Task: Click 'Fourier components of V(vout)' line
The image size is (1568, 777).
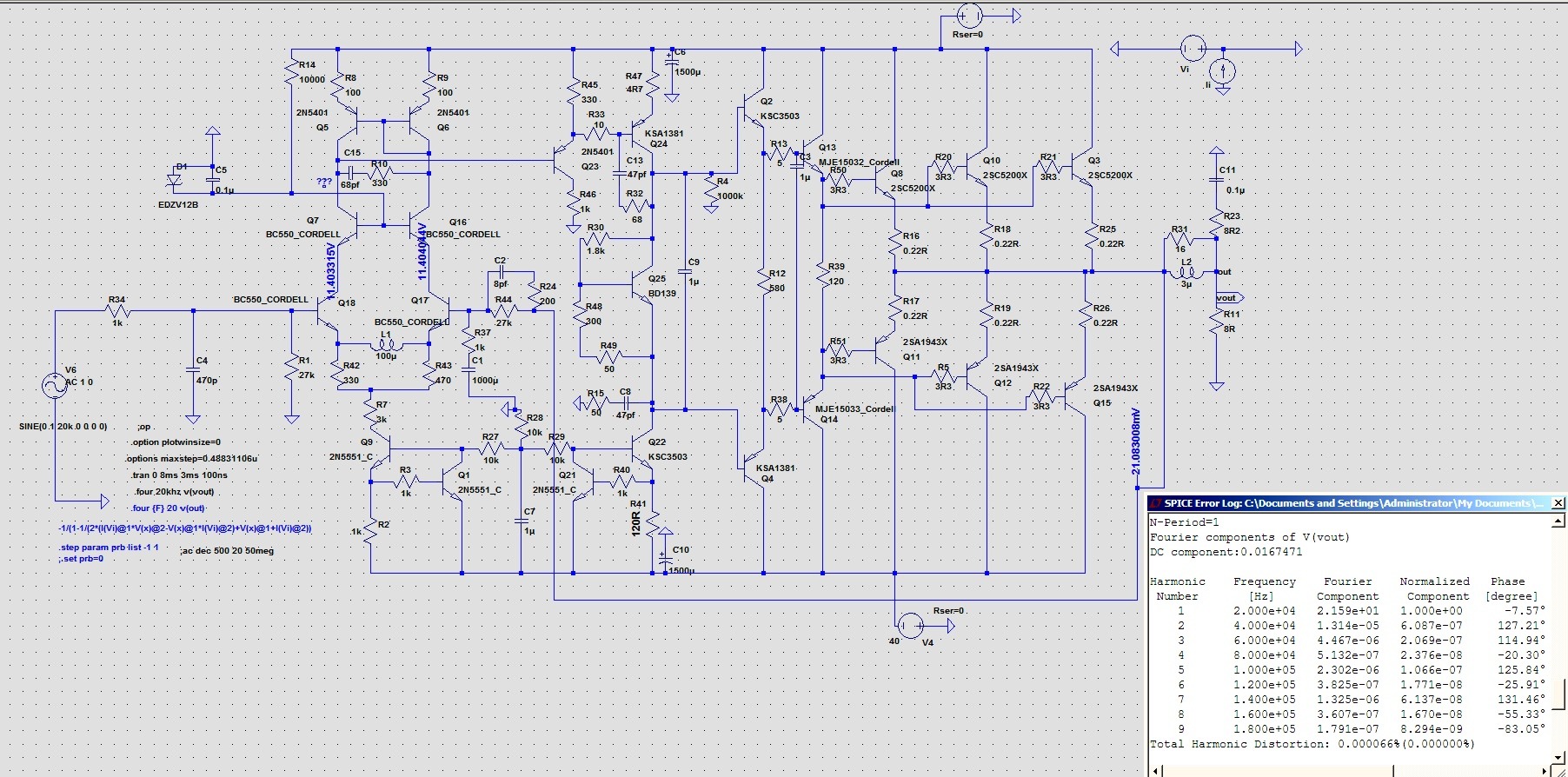Action: [1250, 537]
